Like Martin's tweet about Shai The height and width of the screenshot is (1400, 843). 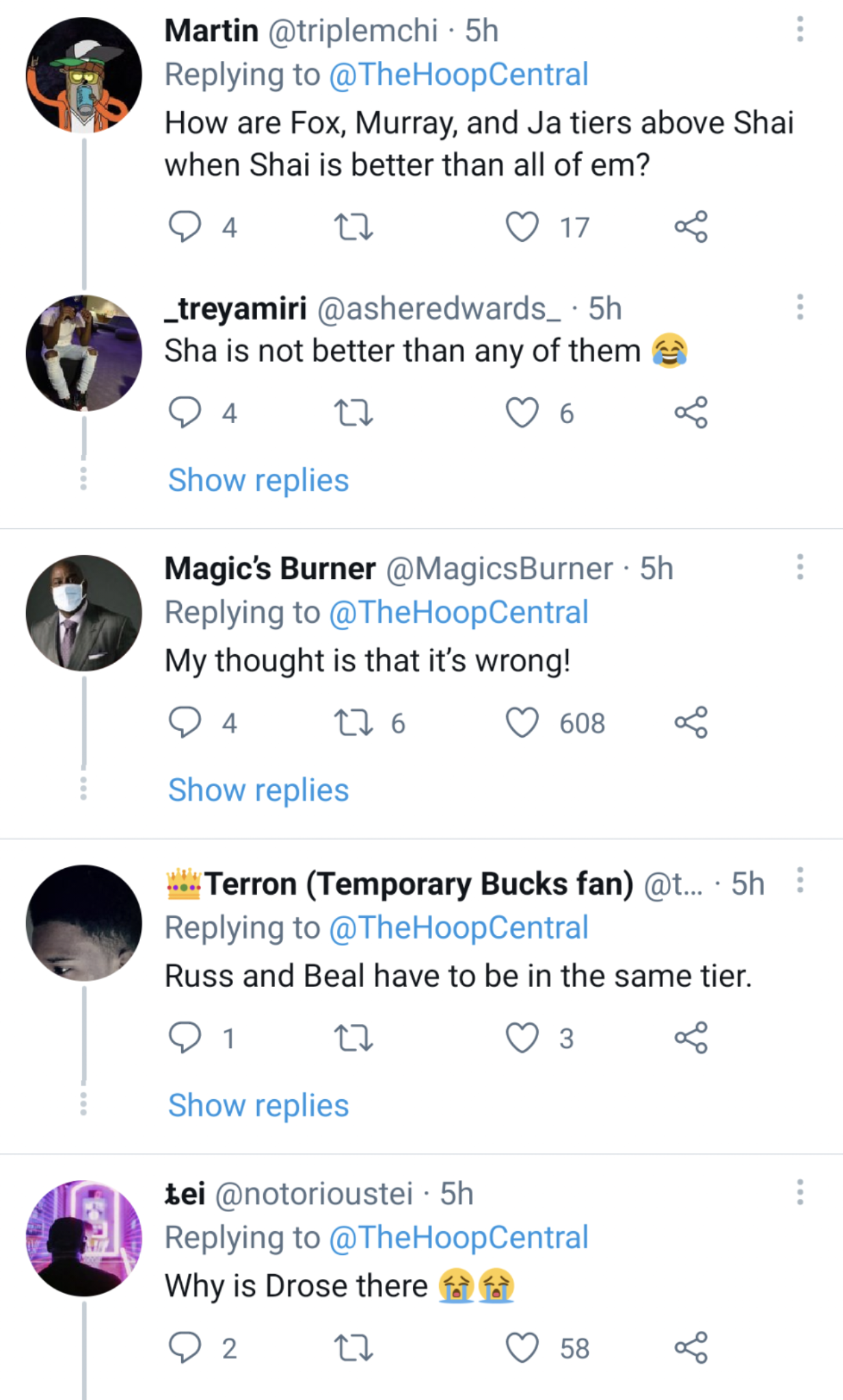coord(522,227)
